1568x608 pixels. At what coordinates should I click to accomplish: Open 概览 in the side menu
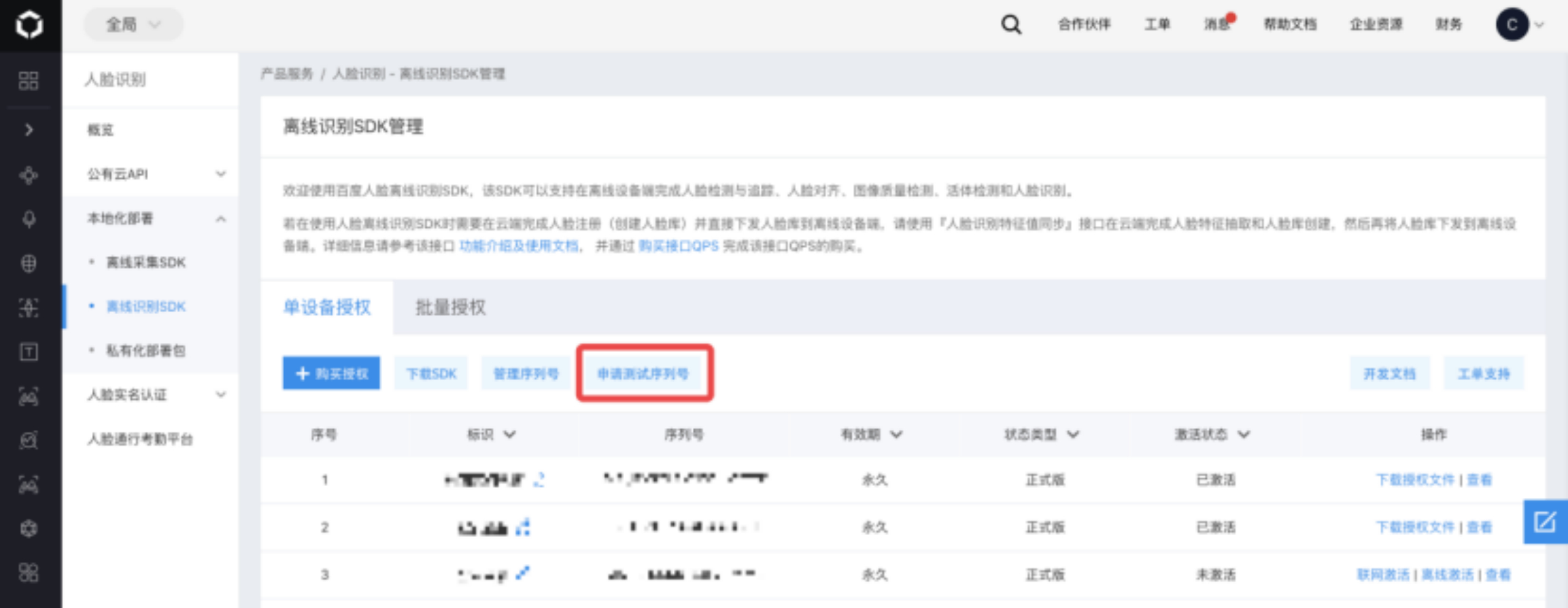click(100, 130)
